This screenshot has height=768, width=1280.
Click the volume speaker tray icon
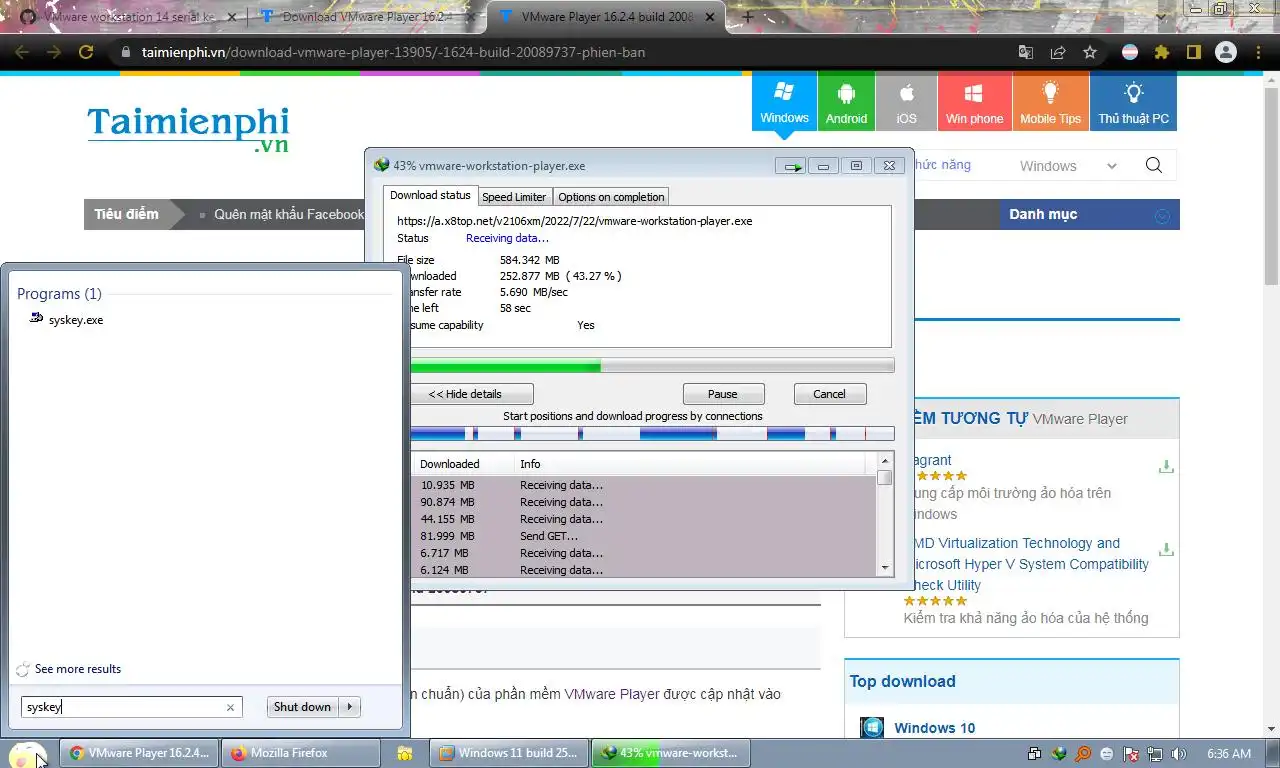(x=1179, y=753)
